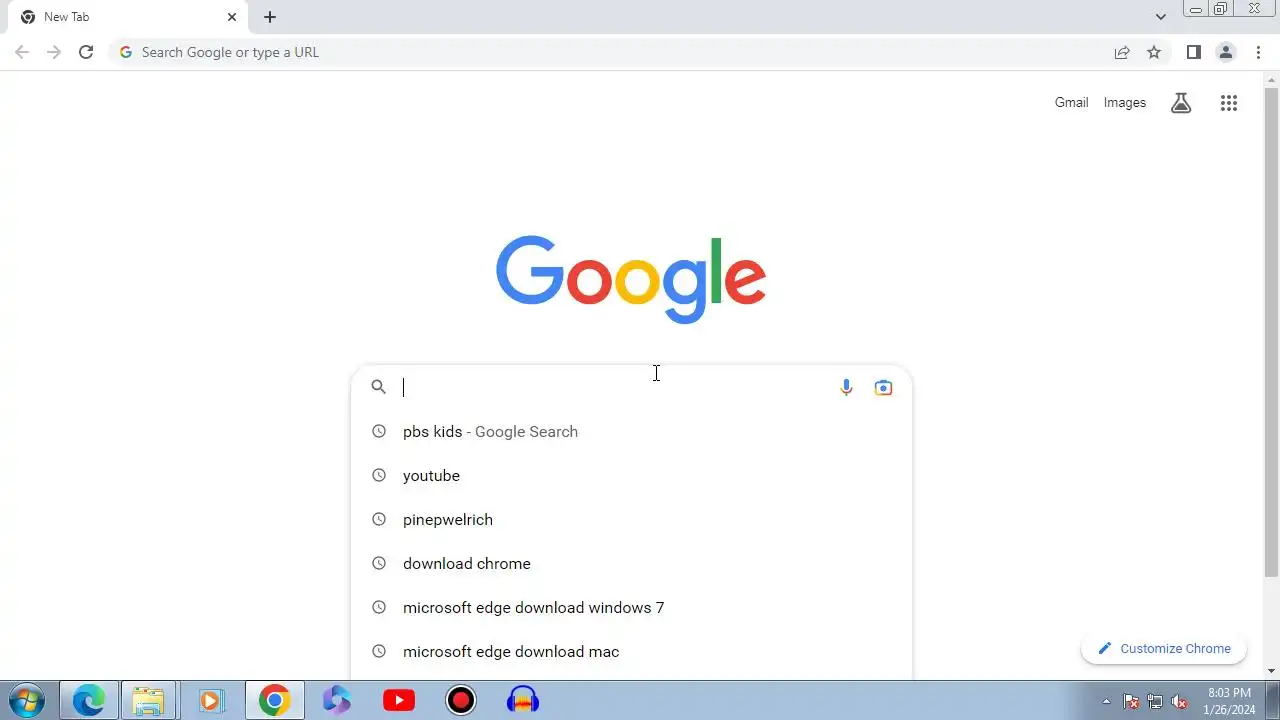Open Search Labs flask icon

(1181, 103)
